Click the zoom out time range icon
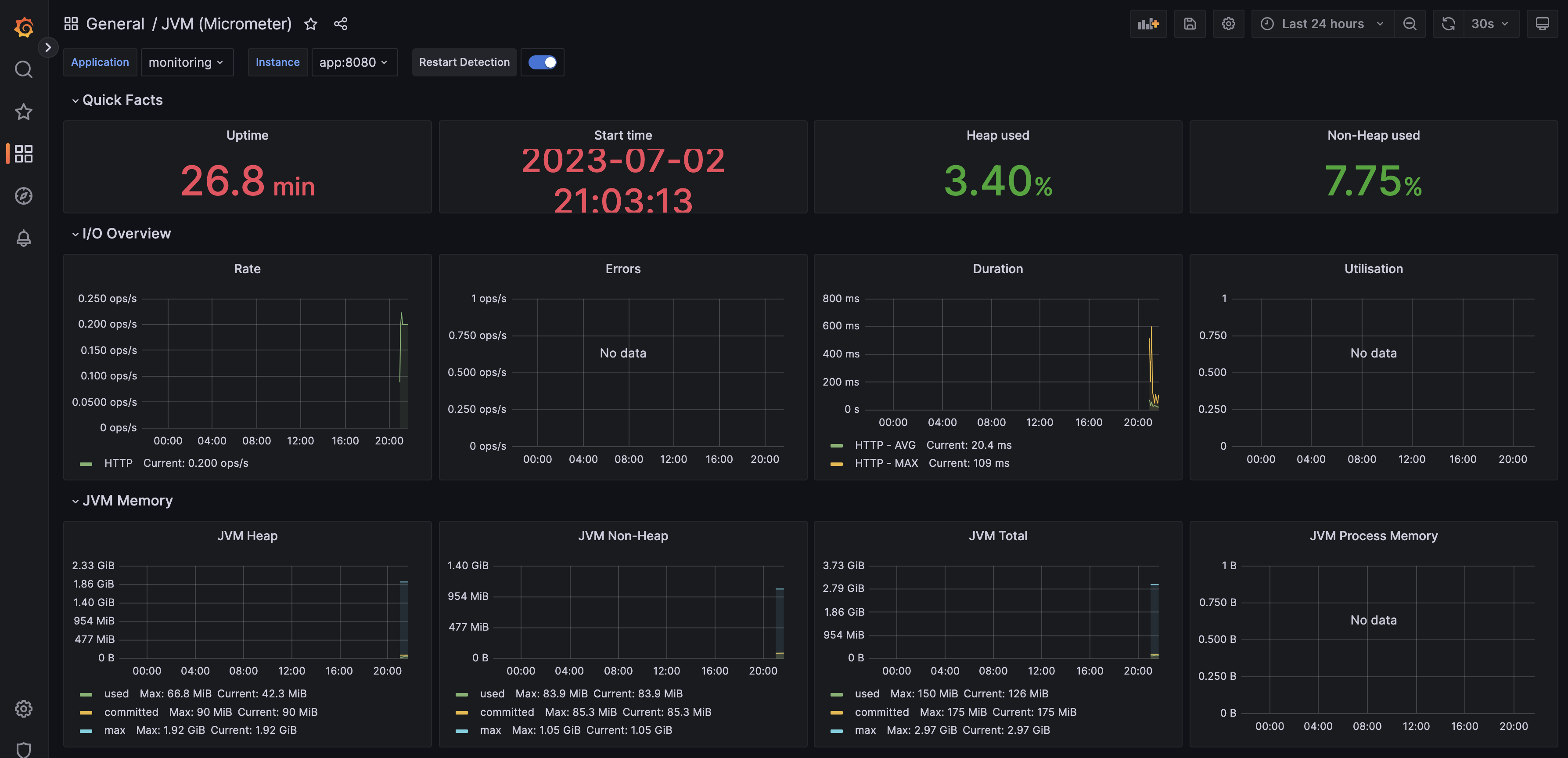Image resolution: width=1568 pixels, height=758 pixels. click(x=1410, y=24)
